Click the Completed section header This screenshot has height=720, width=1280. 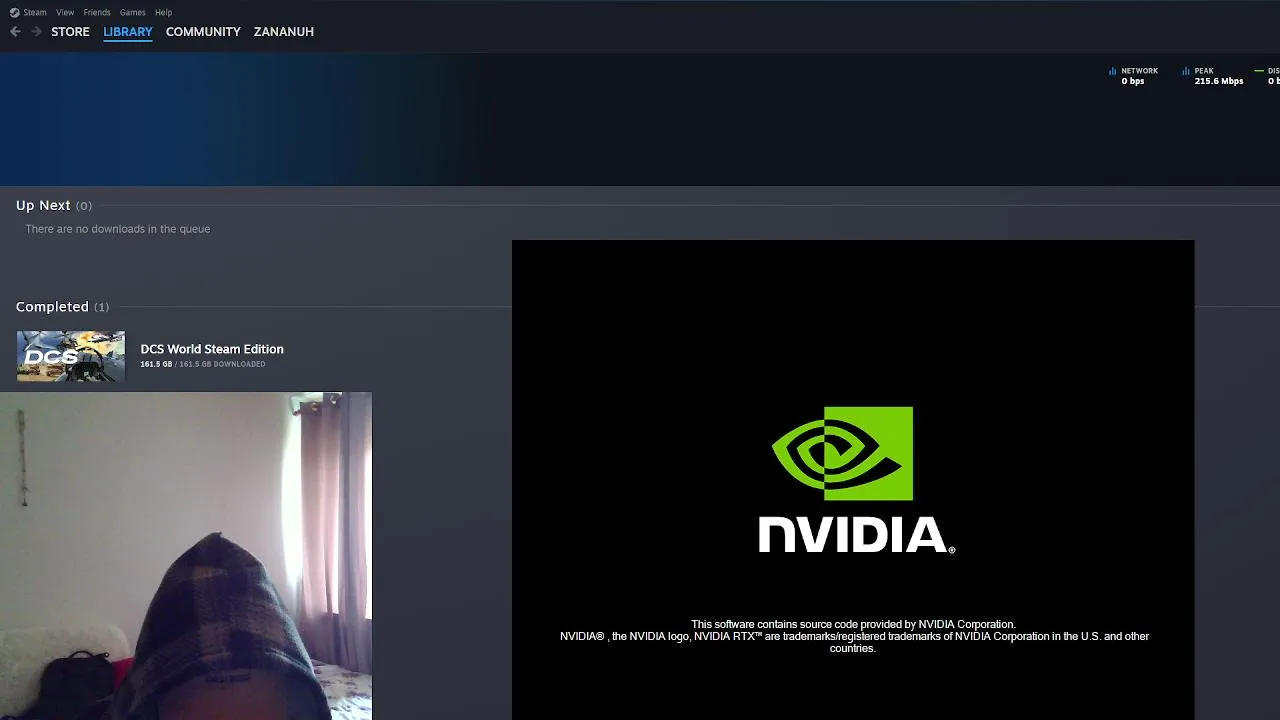pos(62,306)
